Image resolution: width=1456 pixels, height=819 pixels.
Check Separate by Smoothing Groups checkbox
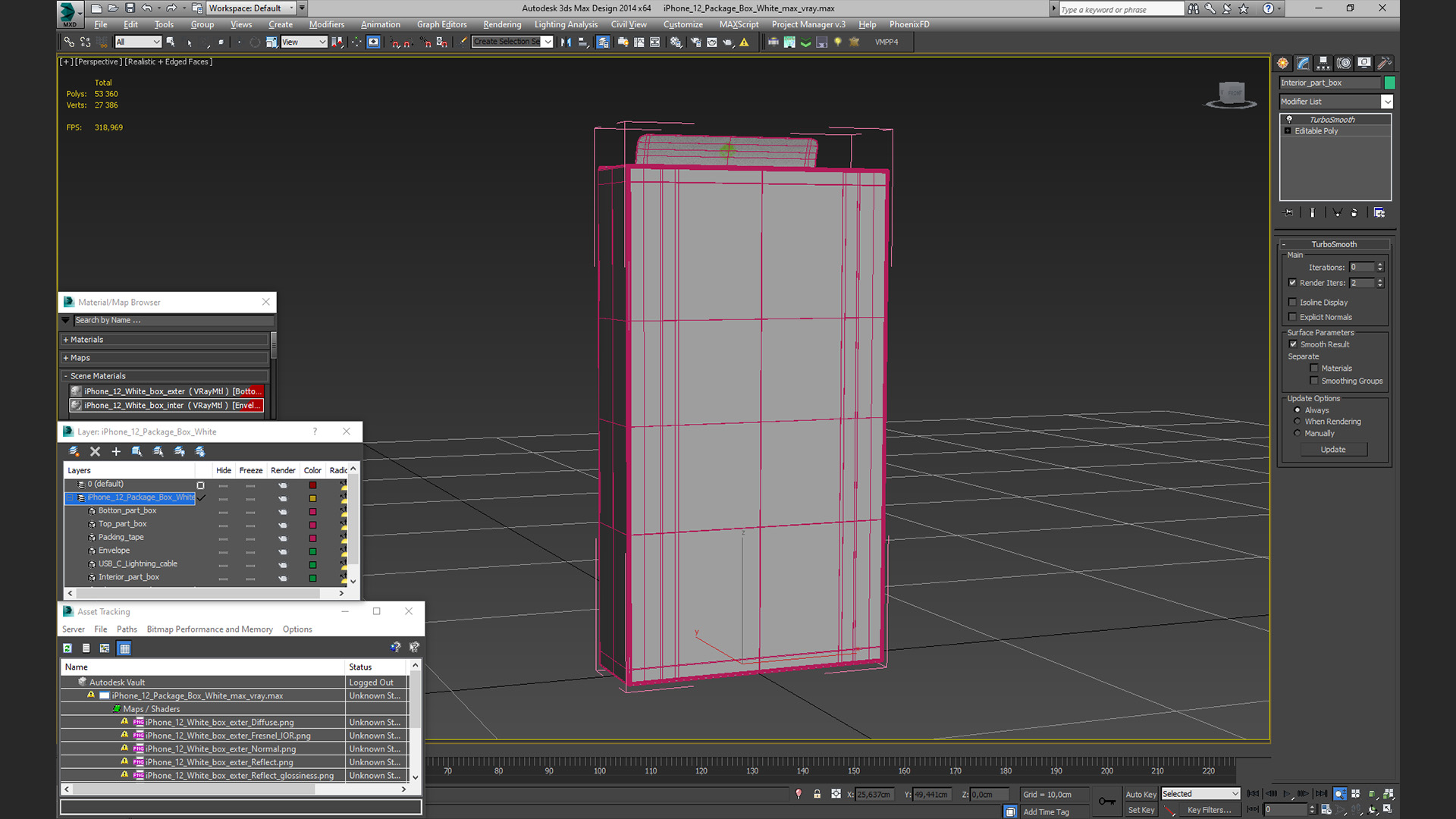tap(1314, 381)
